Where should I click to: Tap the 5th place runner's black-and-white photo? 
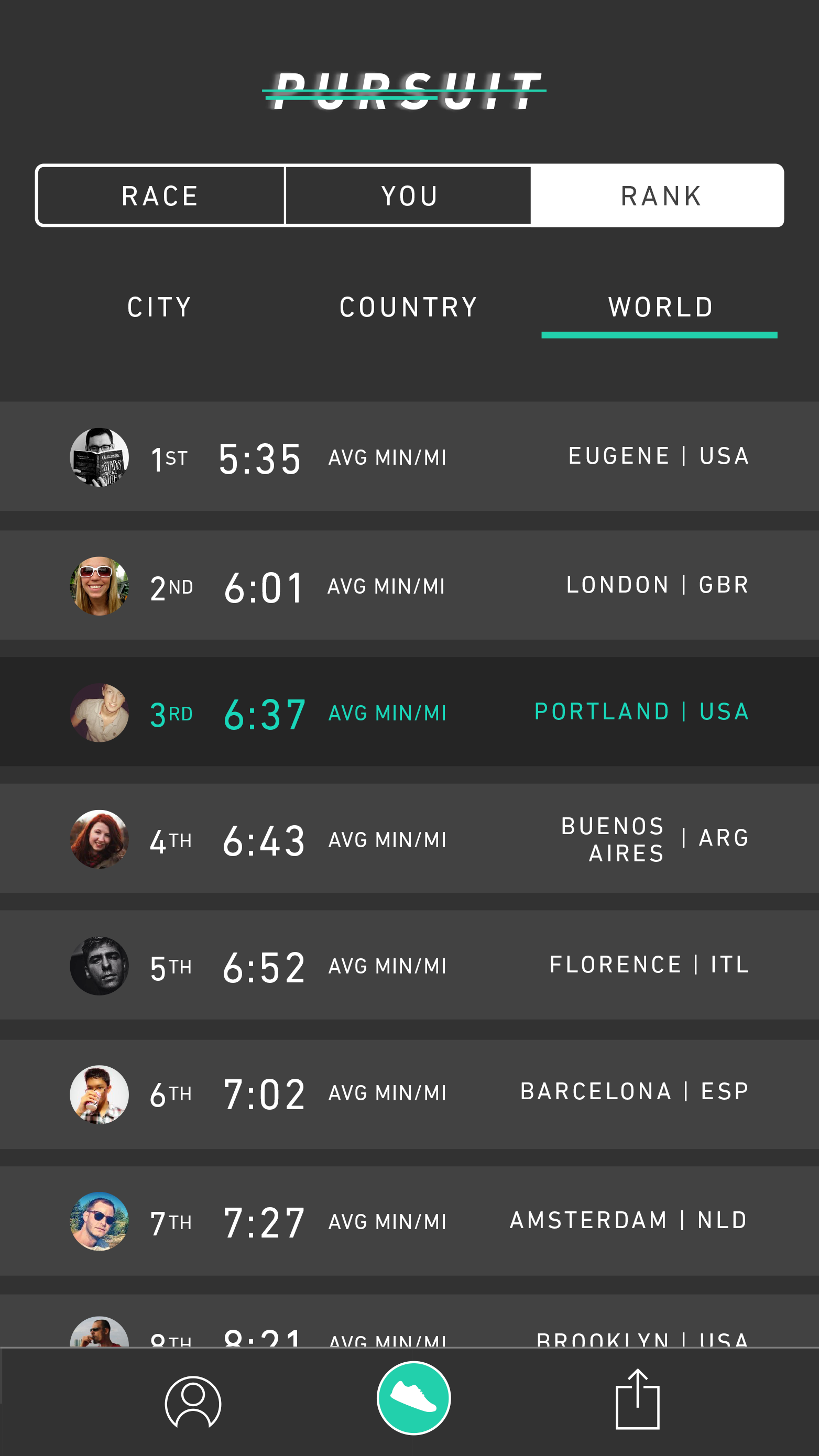pos(100,966)
